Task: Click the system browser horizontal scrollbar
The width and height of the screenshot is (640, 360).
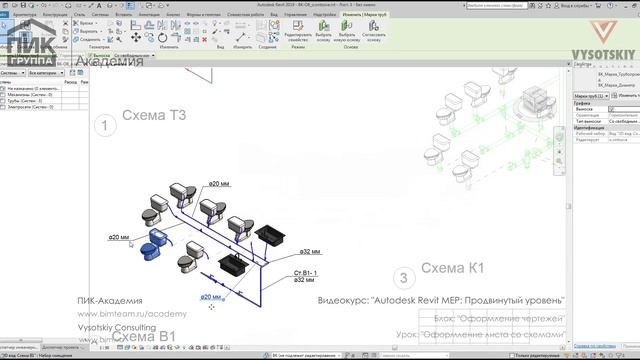Action: (21, 340)
